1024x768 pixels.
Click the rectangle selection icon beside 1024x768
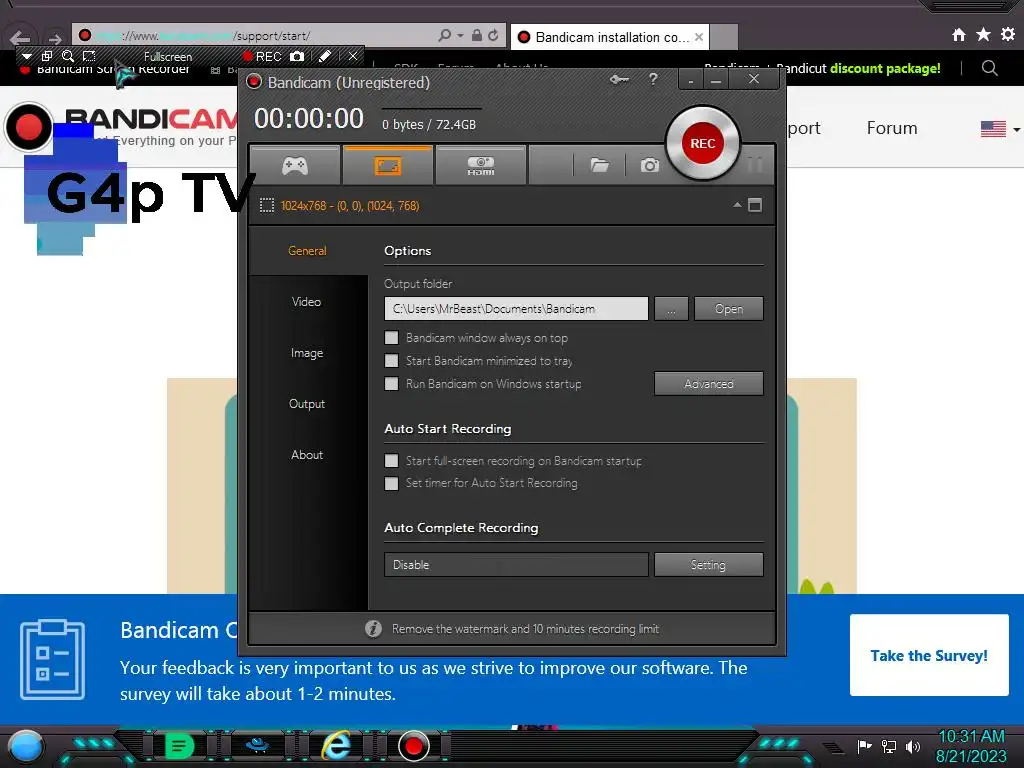click(266, 206)
